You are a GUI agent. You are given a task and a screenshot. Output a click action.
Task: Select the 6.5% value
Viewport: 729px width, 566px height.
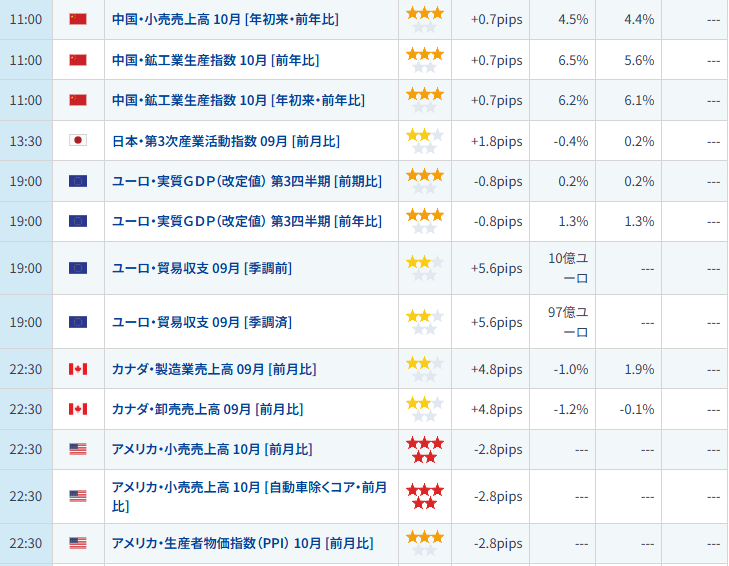point(573,60)
